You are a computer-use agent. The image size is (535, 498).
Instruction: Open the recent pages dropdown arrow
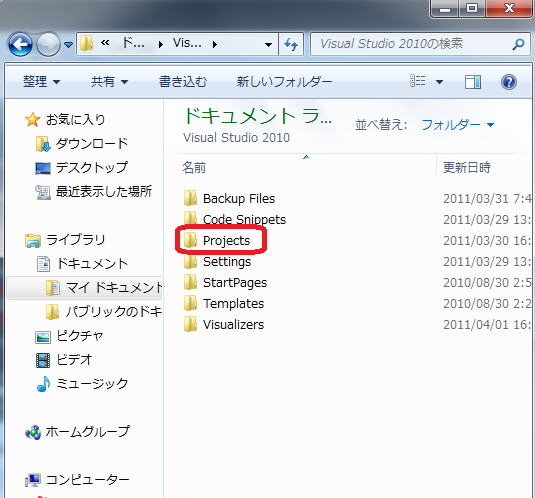pos(68,45)
